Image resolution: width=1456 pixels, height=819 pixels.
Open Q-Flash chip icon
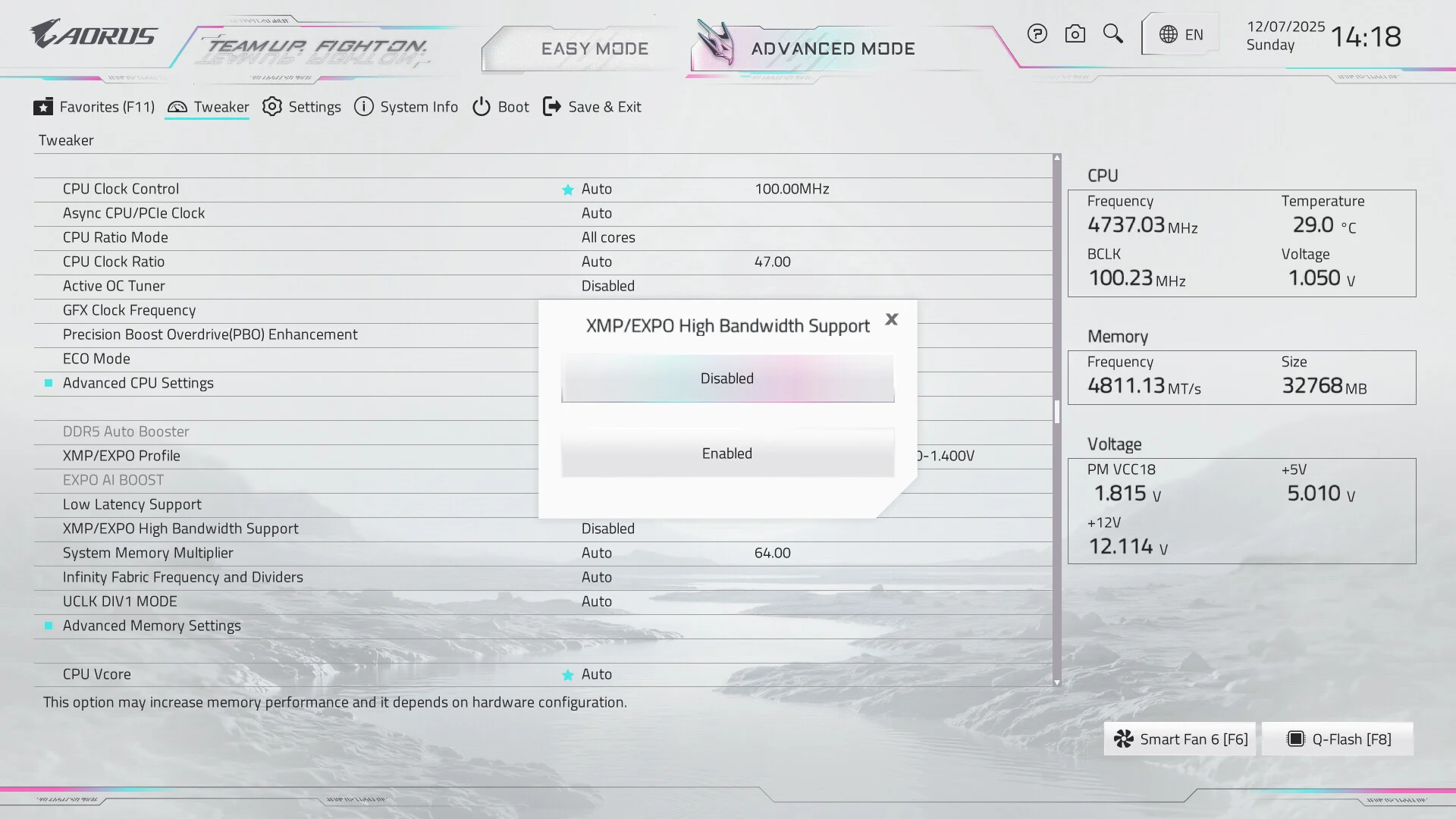tap(1296, 739)
